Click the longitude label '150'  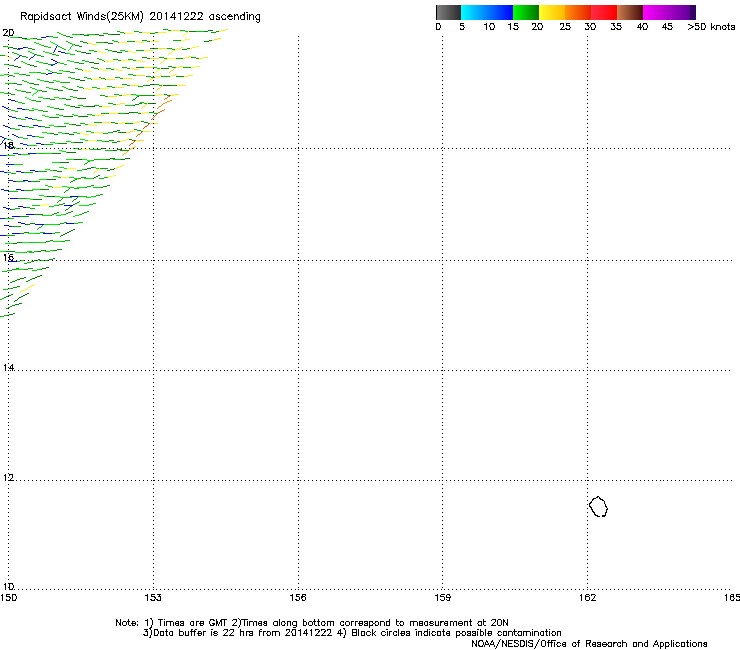click(8, 598)
